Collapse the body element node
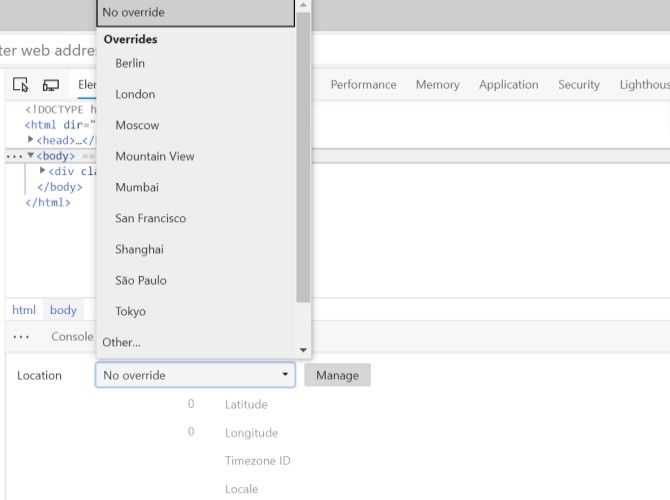The width and height of the screenshot is (670, 500). click(30, 155)
